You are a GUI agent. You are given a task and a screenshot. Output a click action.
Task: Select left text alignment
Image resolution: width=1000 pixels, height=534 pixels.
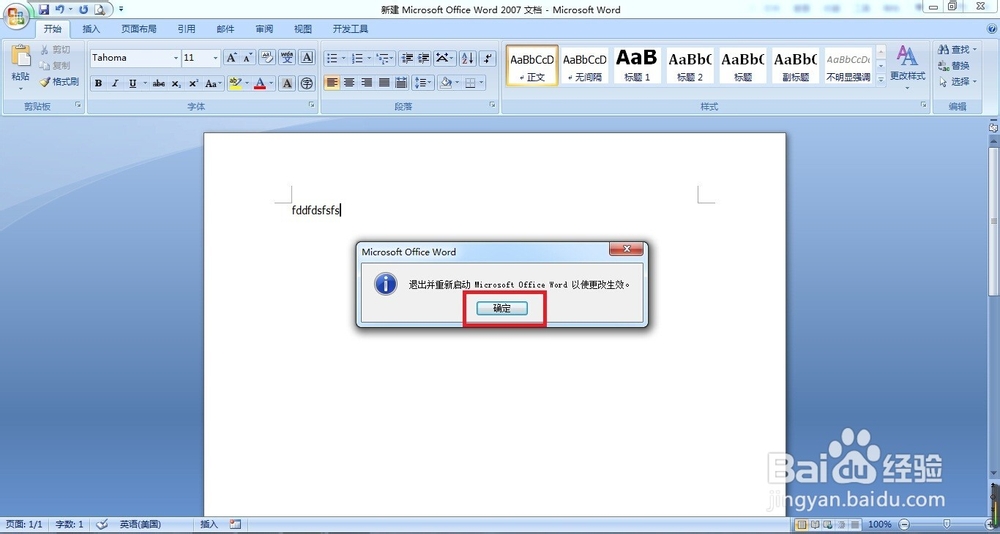point(332,83)
